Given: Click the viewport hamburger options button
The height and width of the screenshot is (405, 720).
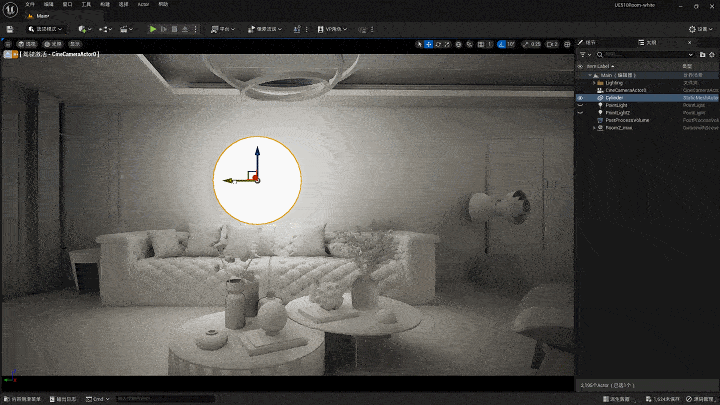Looking at the screenshot, I should [9, 44].
